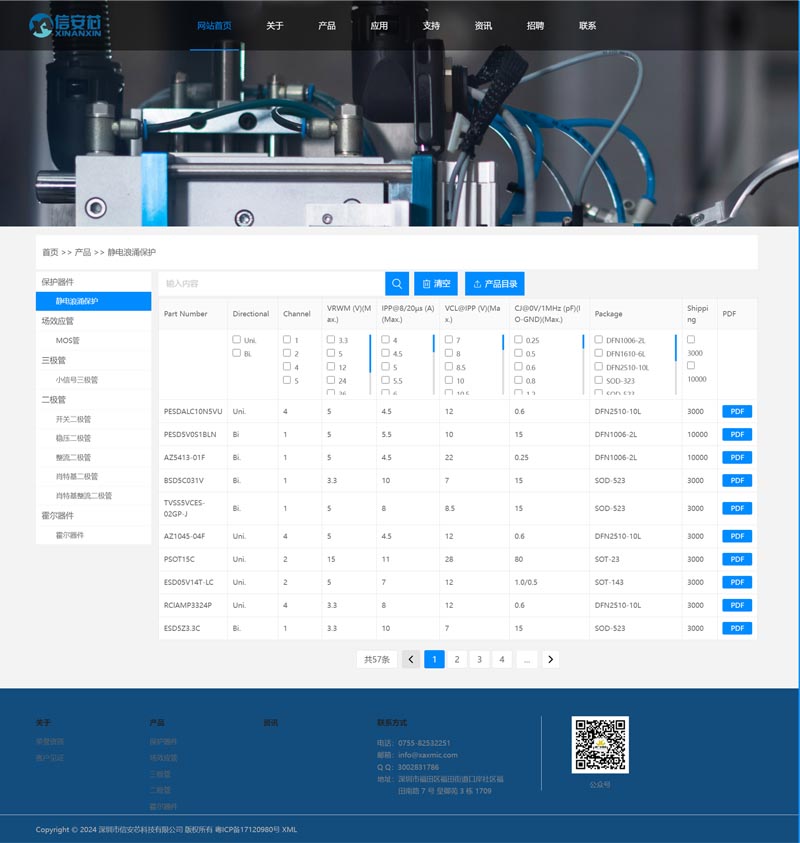Image resolution: width=800 pixels, height=843 pixels.
Task: Open the 联系 nav item
Action: click(x=588, y=26)
